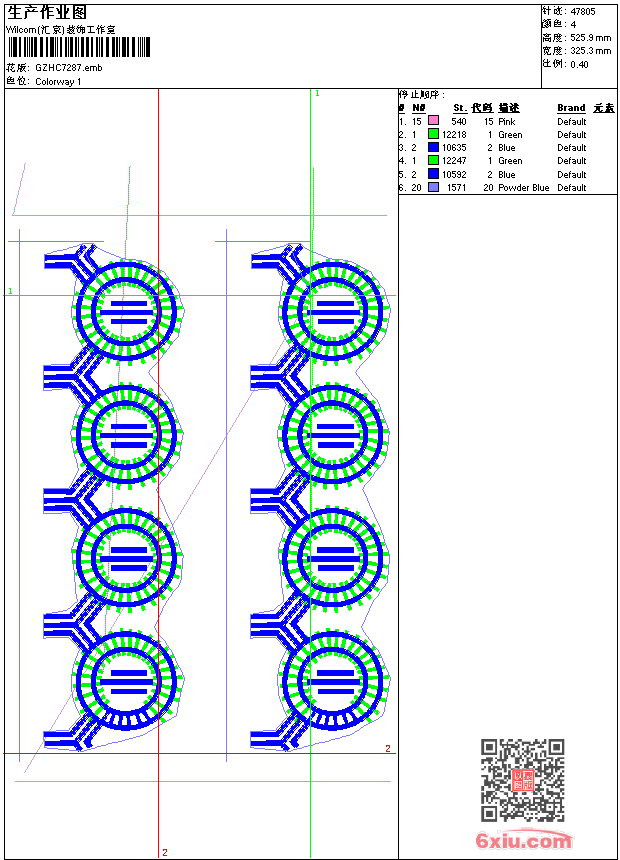
Task: Click the Powder Blue color swatch
Action: [x=433, y=187]
